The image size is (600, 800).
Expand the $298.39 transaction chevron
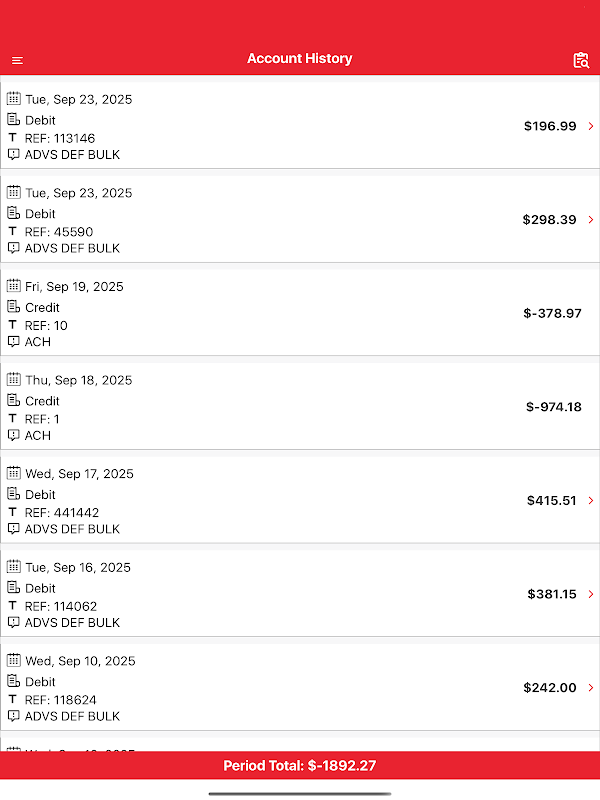(591, 220)
